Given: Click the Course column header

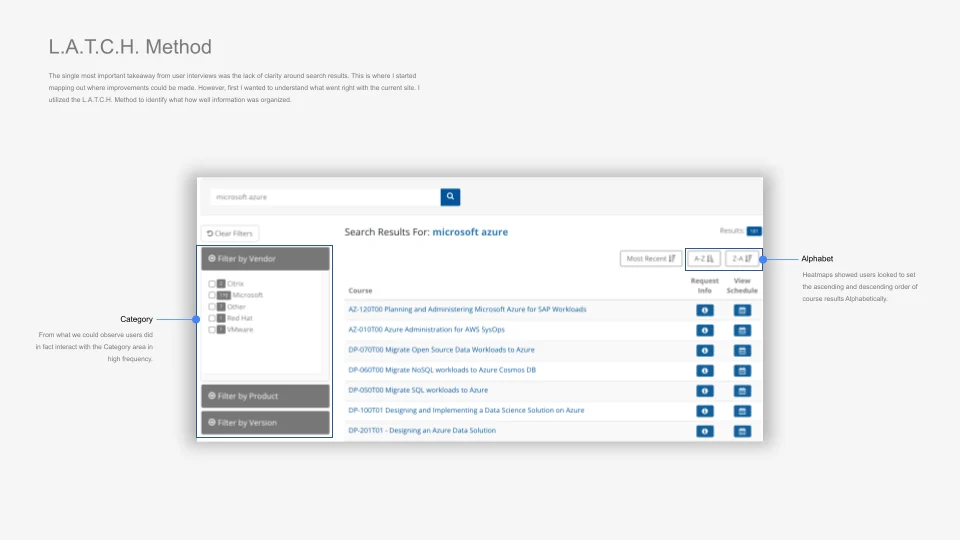Looking at the screenshot, I should [x=360, y=291].
